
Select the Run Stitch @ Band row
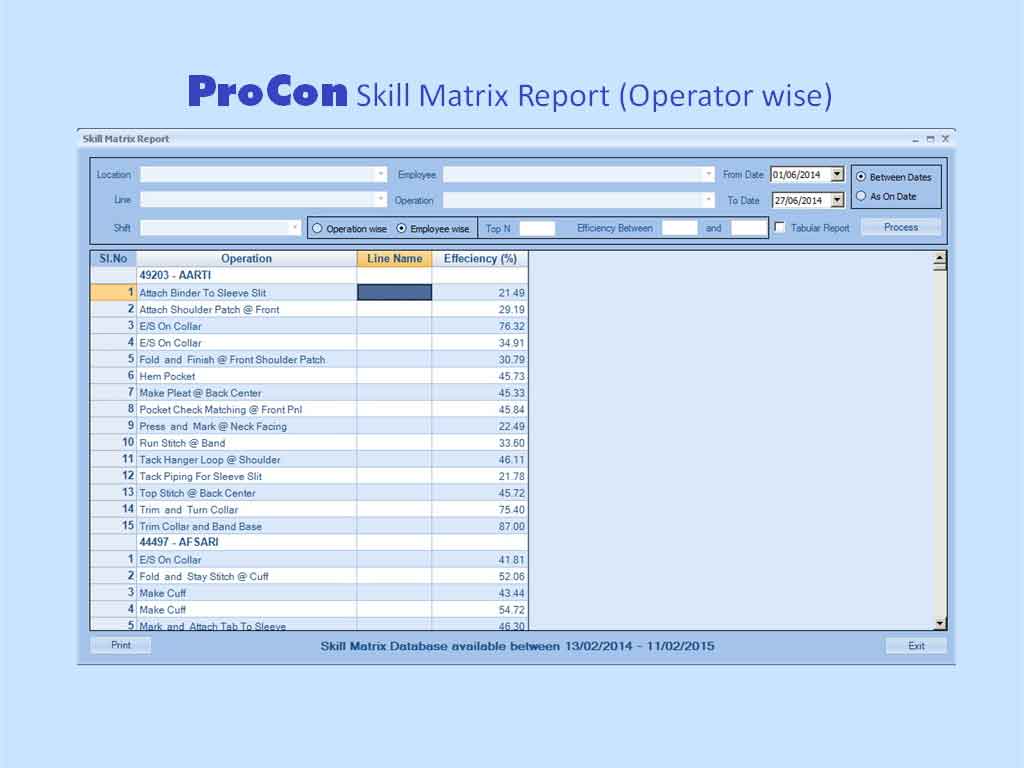coord(309,443)
